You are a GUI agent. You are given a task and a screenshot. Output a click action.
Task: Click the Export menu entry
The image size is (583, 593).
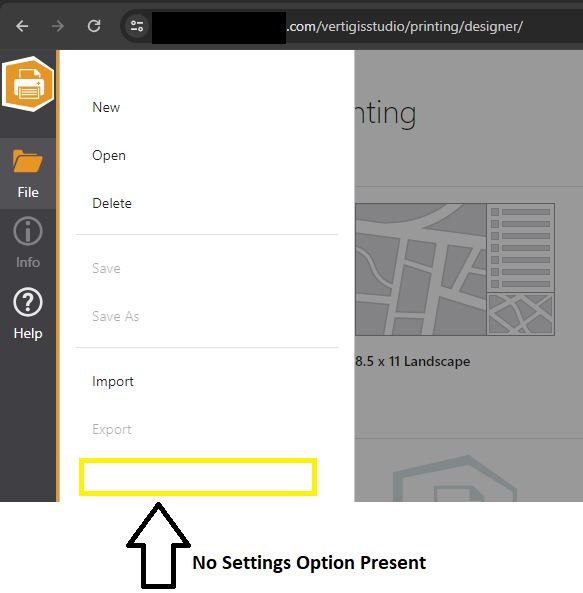tap(112, 429)
